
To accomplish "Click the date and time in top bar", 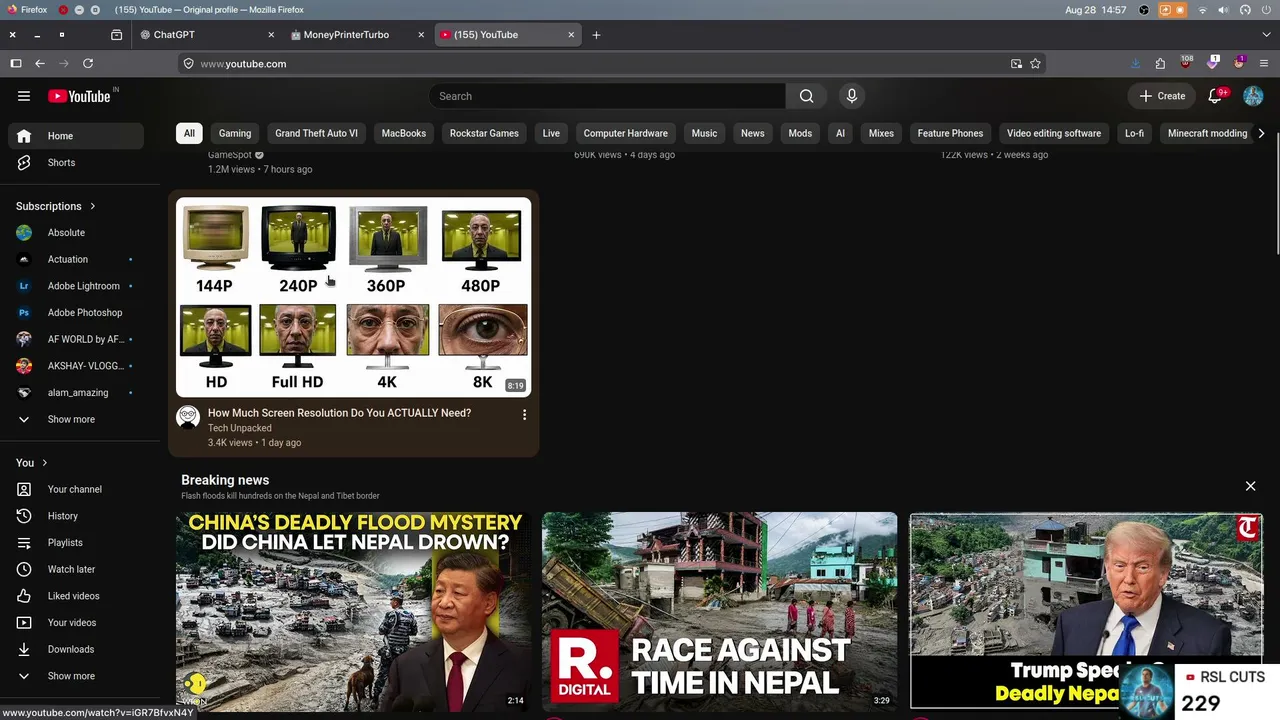I will click(1096, 10).
